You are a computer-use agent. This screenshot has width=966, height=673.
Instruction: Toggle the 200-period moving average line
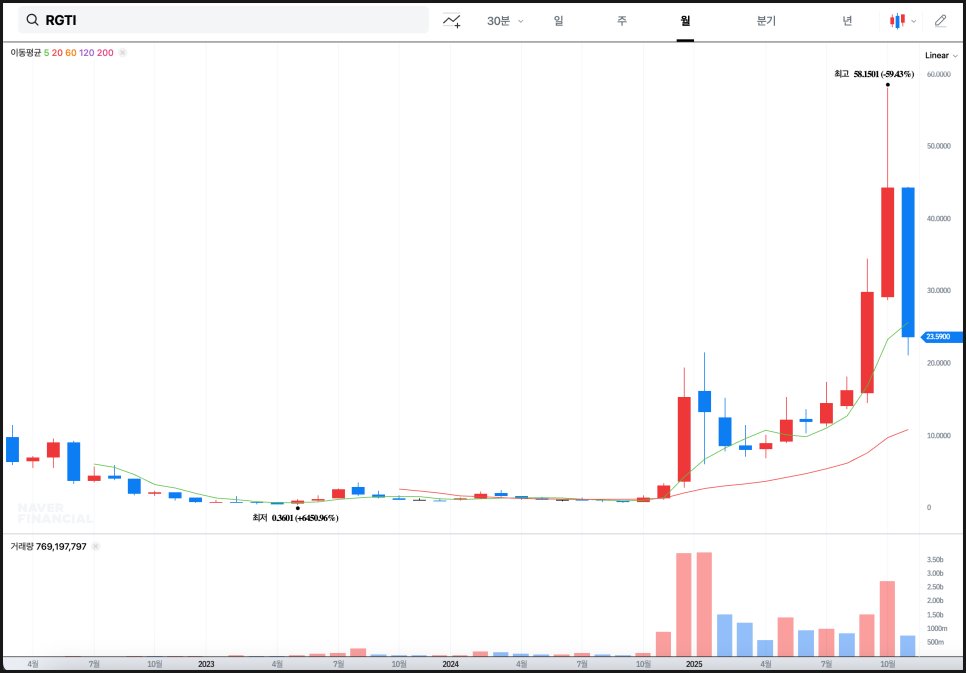pyautogui.click(x=105, y=52)
